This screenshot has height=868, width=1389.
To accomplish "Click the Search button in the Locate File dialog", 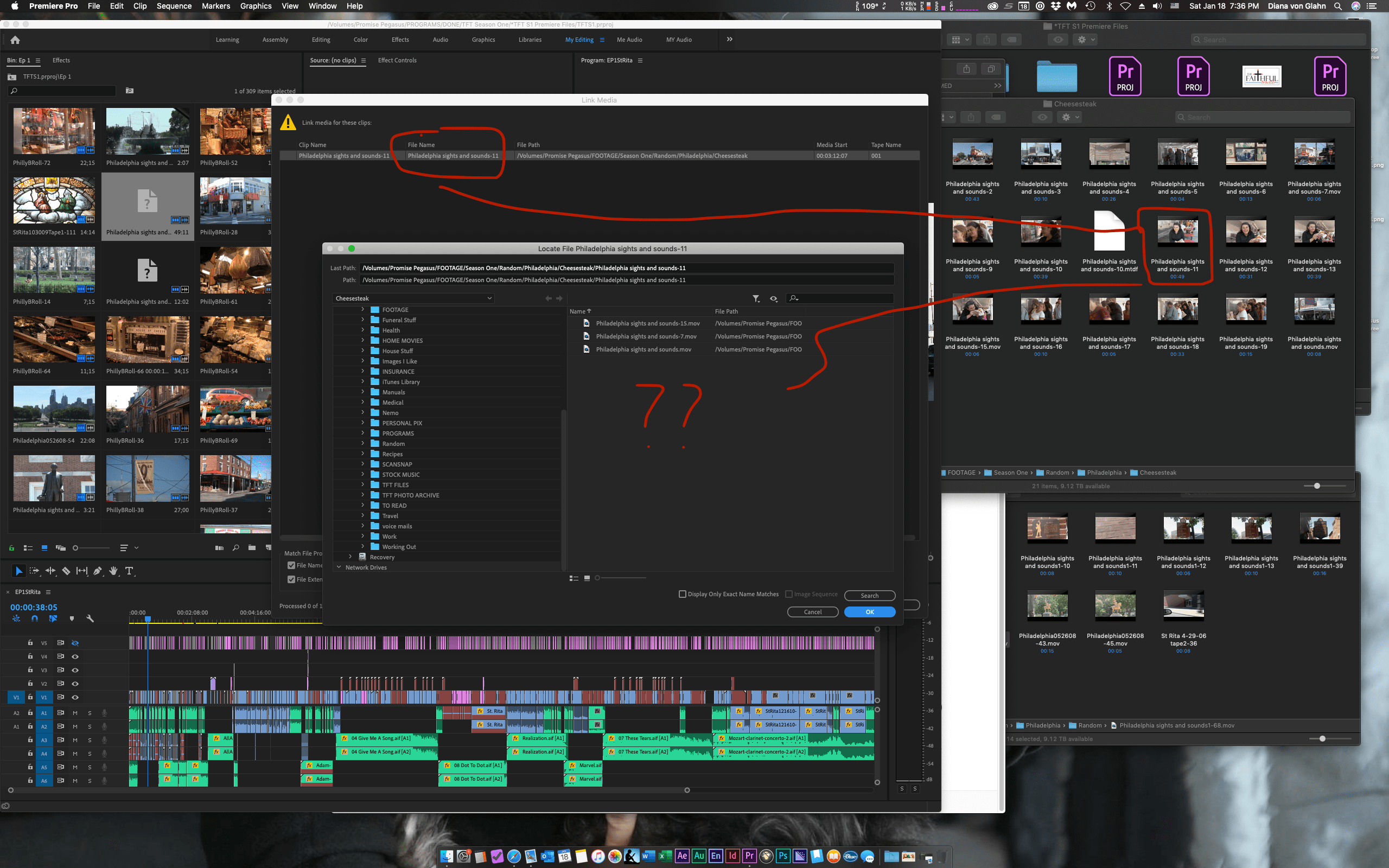I will click(x=869, y=595).
